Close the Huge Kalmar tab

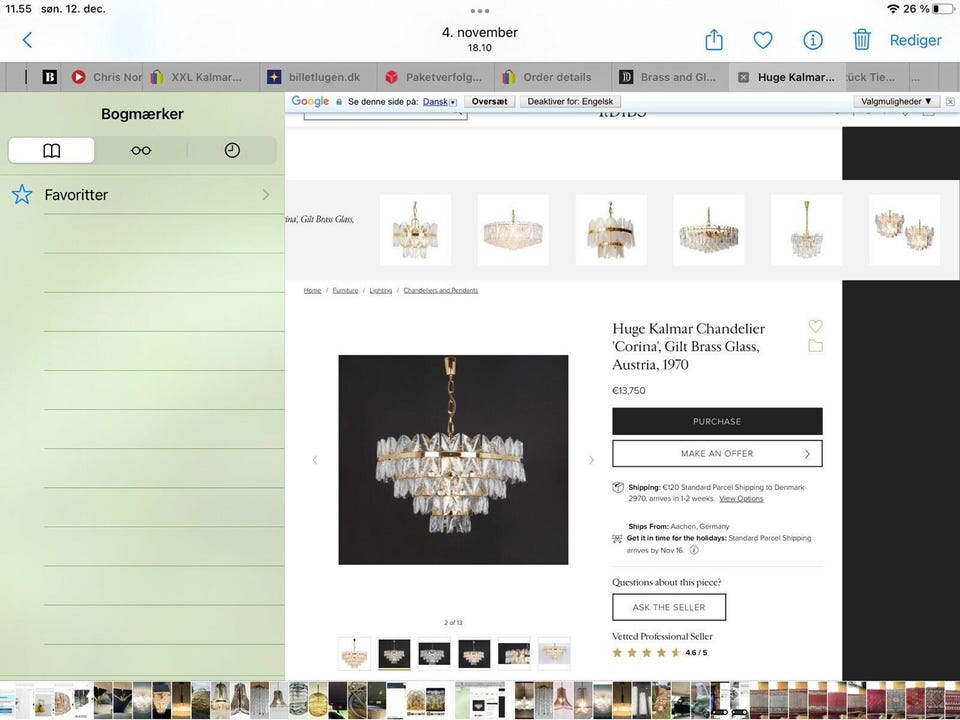(x=743, y=78)
